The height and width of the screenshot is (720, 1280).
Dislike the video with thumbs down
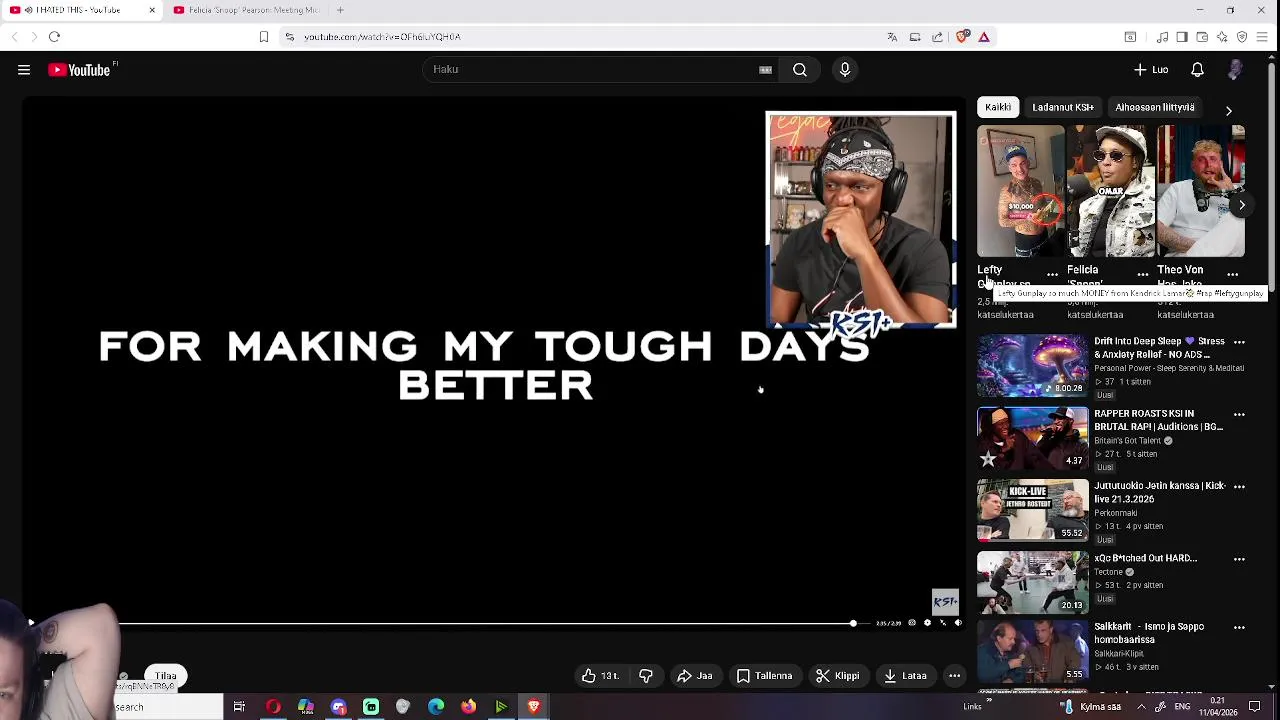point(646,676)
